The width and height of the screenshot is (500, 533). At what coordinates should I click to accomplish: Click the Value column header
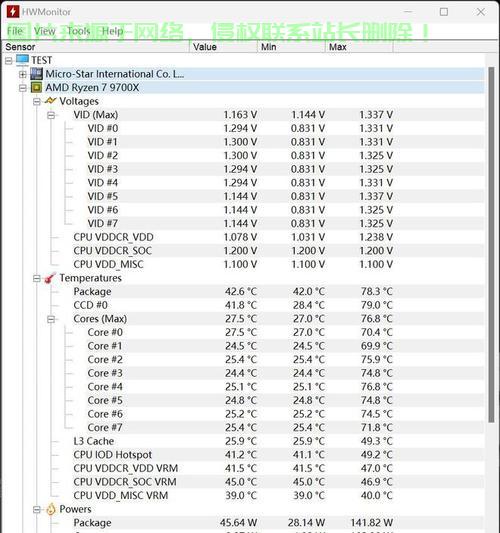pos(223,47)
